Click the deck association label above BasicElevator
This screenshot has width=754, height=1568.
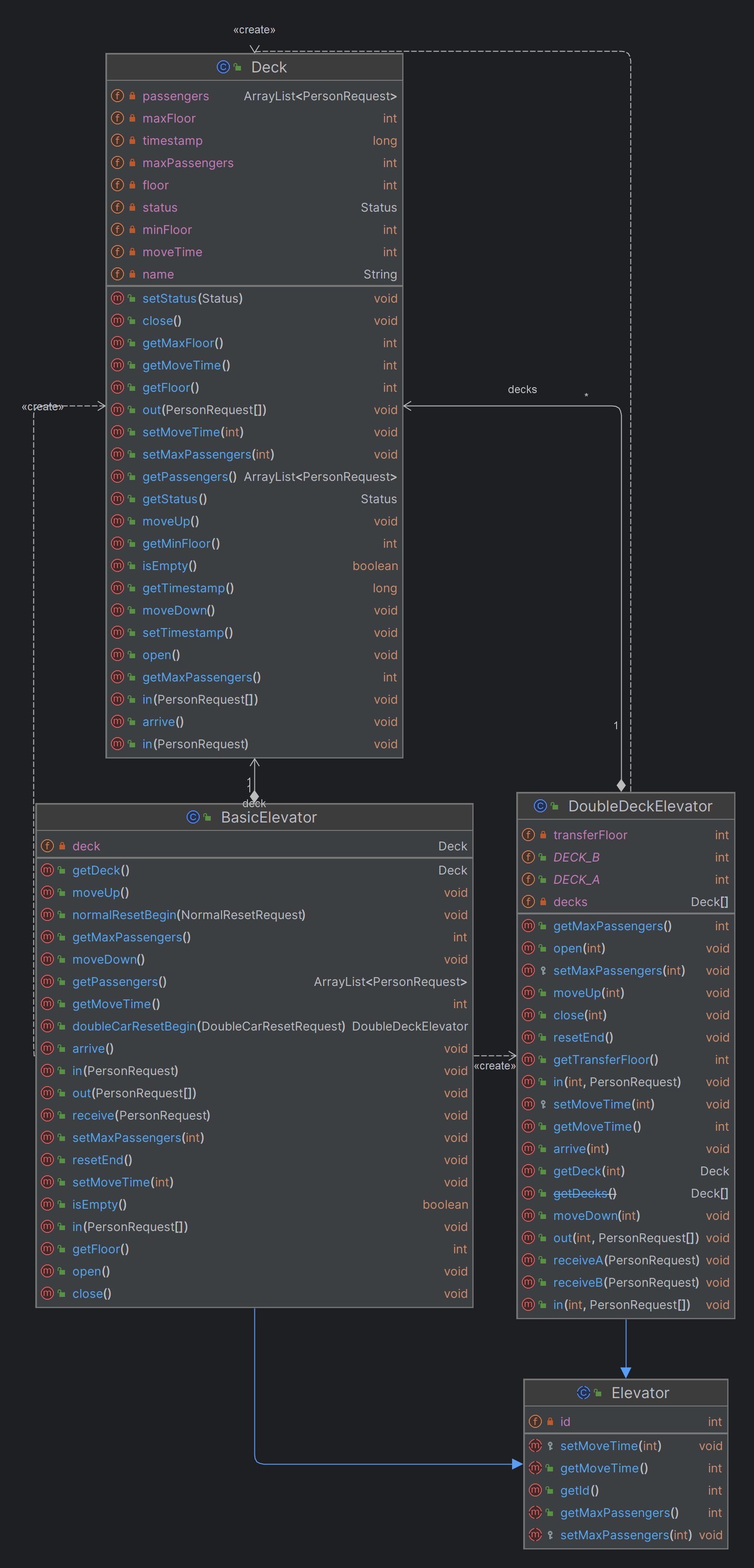254,803
